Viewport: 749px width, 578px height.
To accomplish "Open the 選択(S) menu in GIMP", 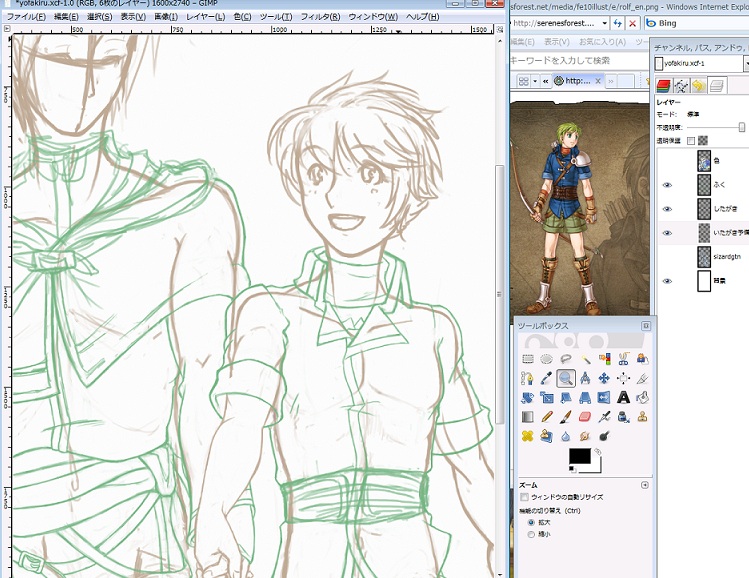I will click(x=99, y=17).
